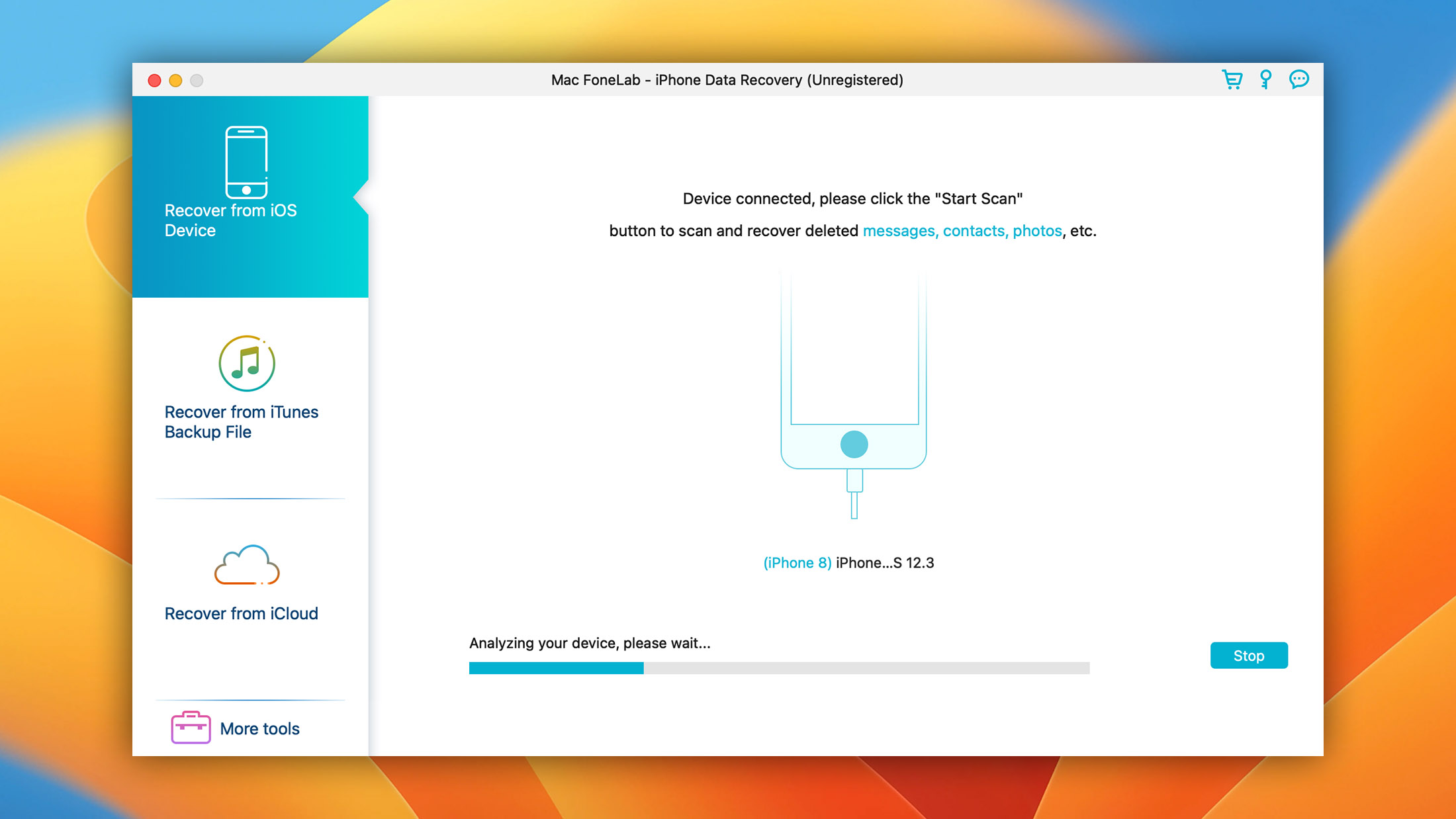Viewport: 1456px width, 819px height.
Task: Click the window title Mac FoneLab text
Action: [x=727, y=80]
